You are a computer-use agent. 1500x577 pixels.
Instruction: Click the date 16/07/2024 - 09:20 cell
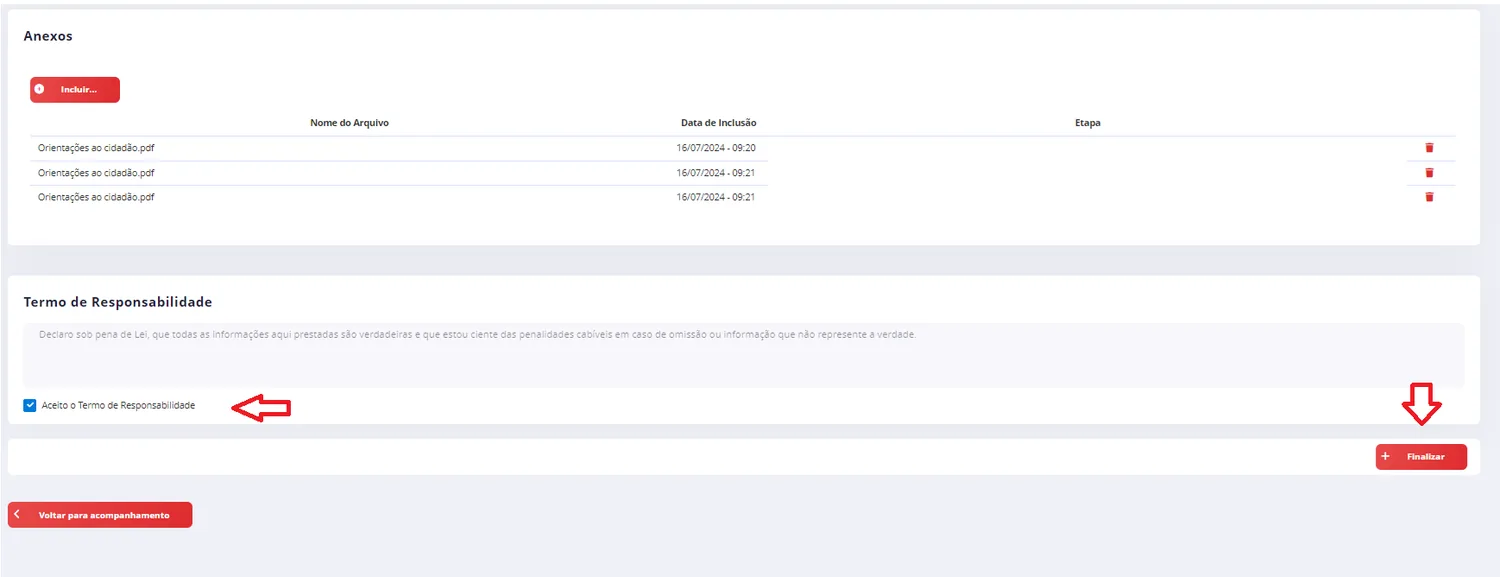(x=715, y=148)
